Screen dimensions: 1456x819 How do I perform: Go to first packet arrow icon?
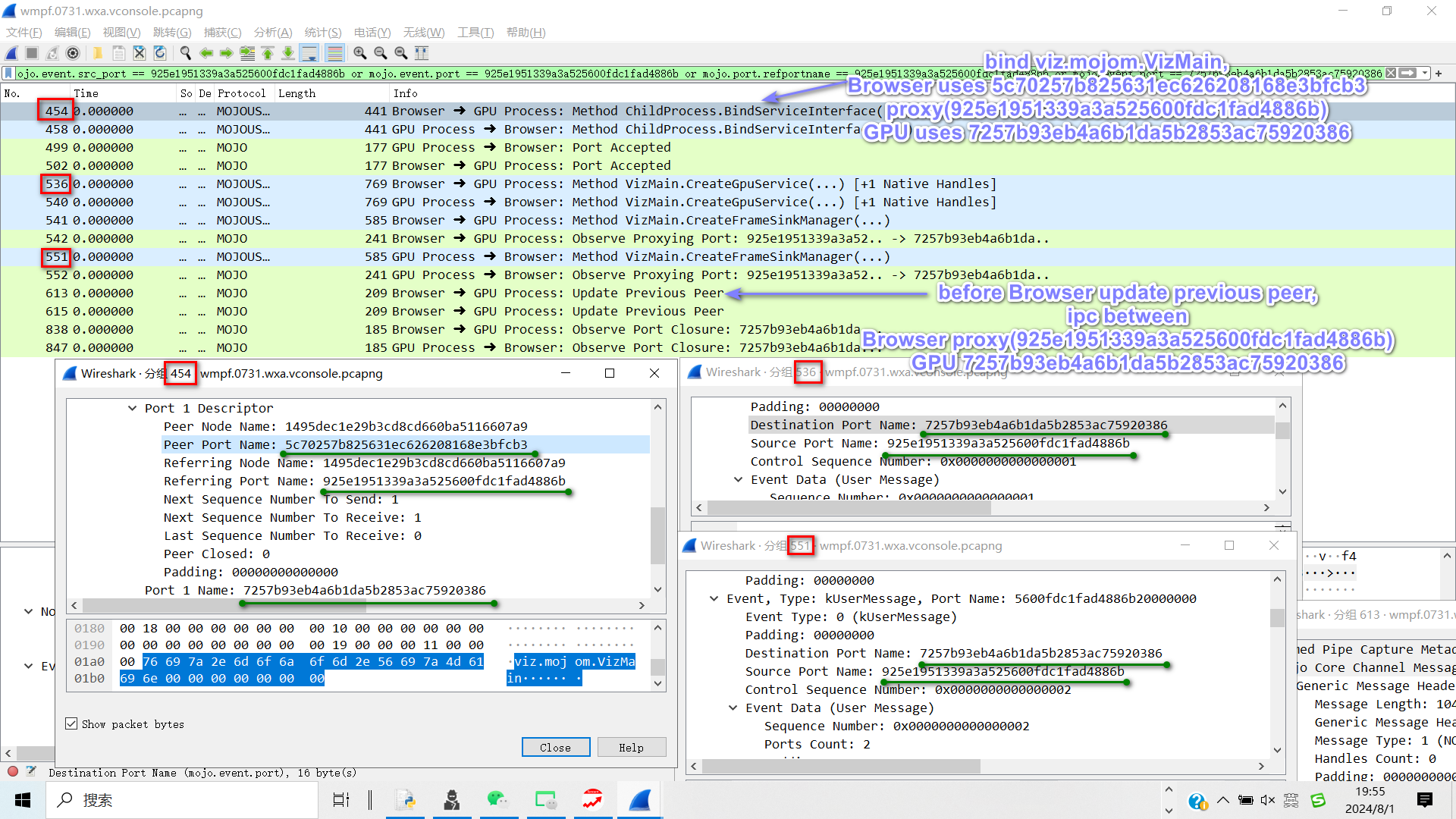pos(268,53)
